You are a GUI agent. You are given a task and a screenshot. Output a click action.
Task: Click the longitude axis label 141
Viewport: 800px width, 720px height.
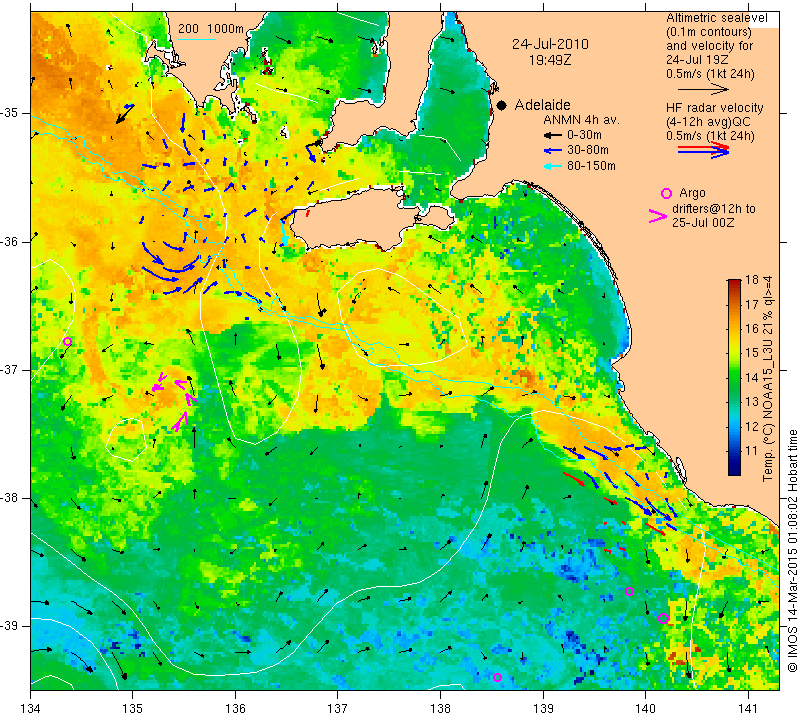coord(748,709)
